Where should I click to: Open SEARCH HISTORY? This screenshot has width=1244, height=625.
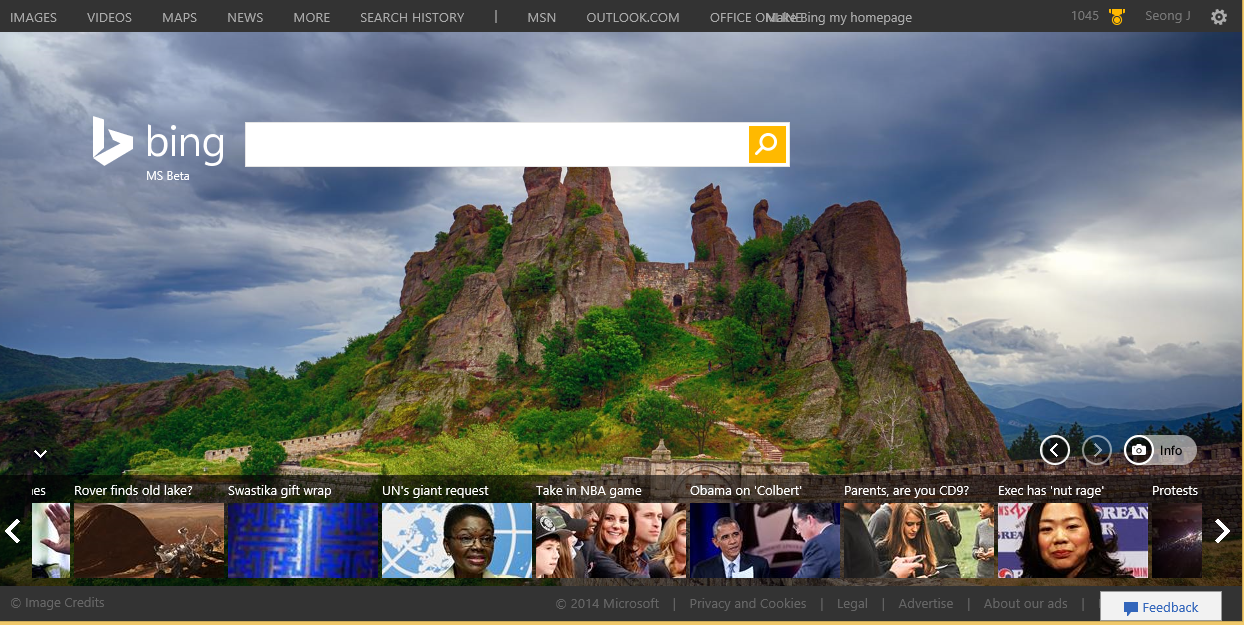point(412,17)
